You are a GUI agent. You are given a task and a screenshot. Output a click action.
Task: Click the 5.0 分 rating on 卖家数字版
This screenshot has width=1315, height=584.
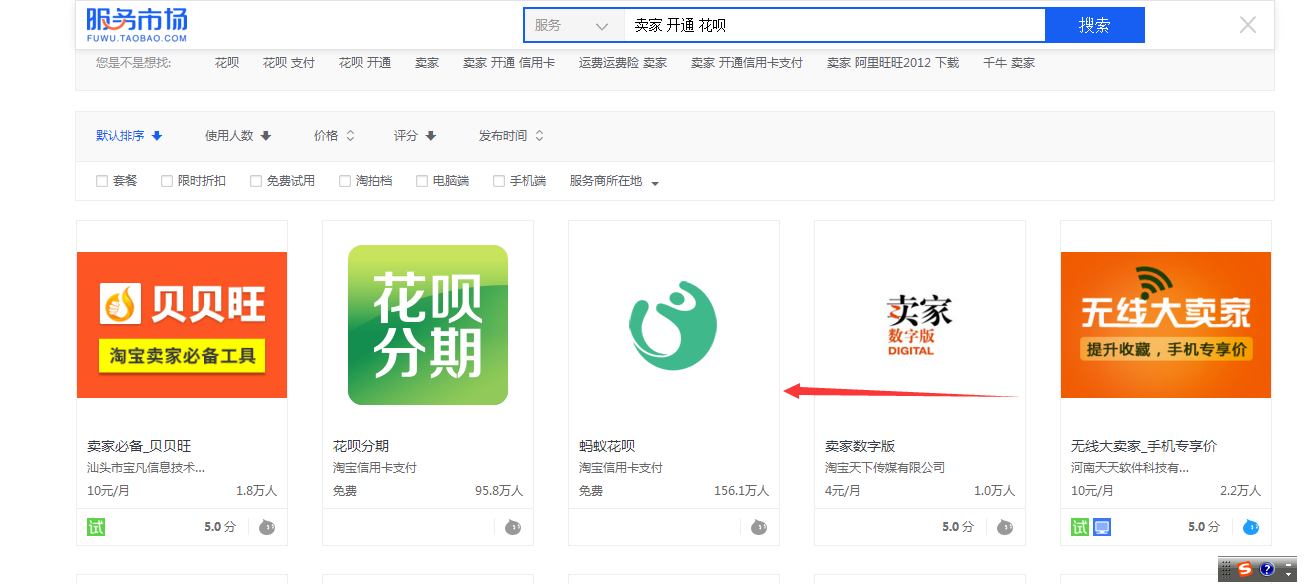958,527
